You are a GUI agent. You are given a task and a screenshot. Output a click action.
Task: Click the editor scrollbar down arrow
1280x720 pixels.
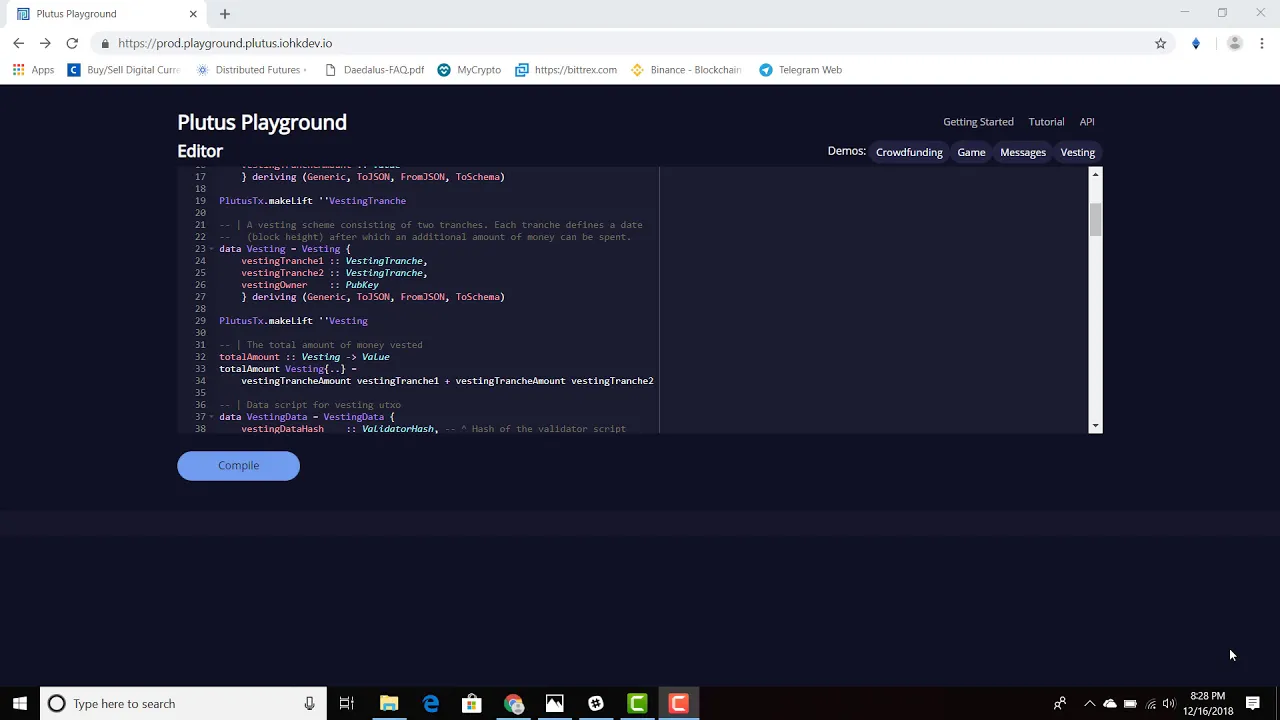point(1095,426)
